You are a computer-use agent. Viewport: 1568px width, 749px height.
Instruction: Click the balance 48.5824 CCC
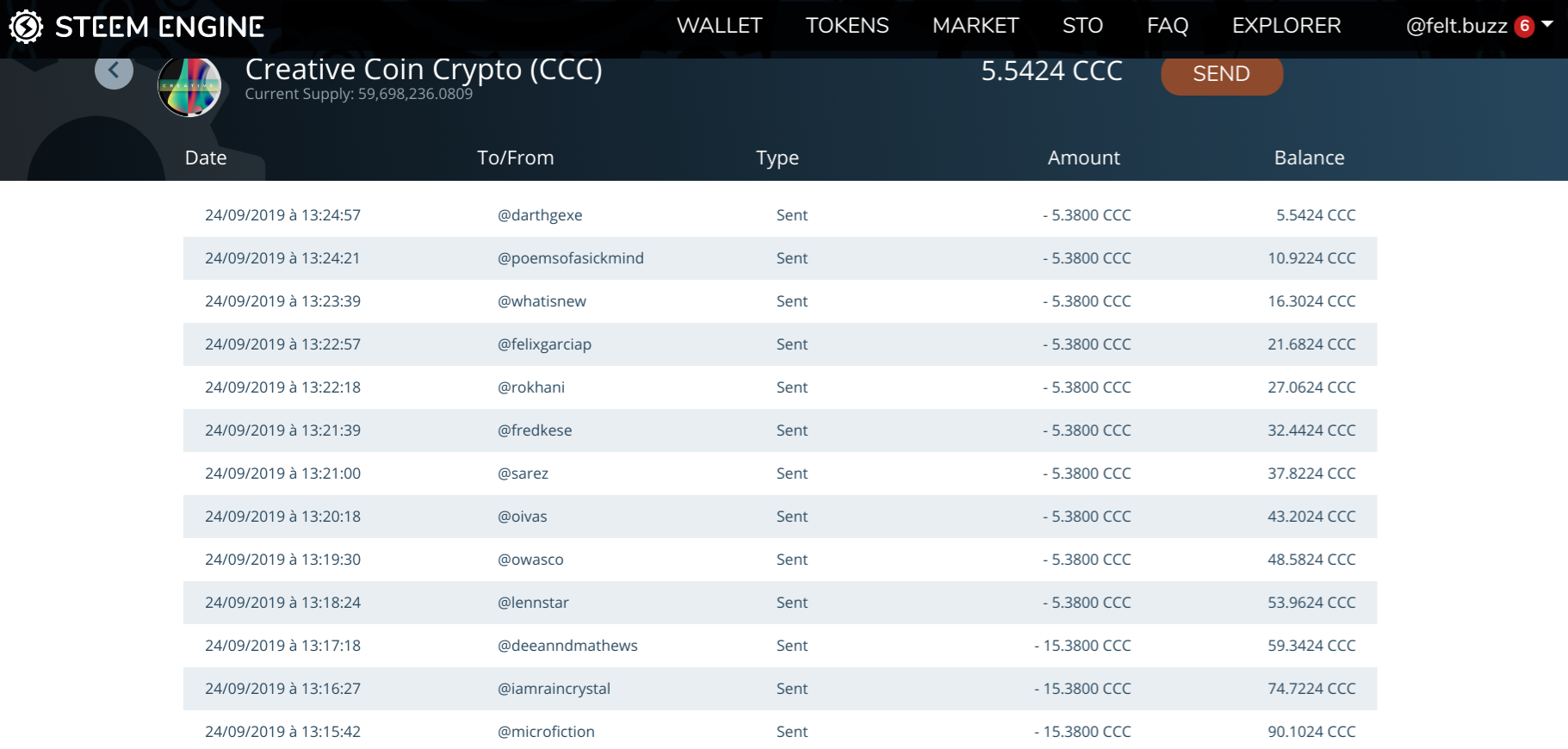(x=1311, y=560)
